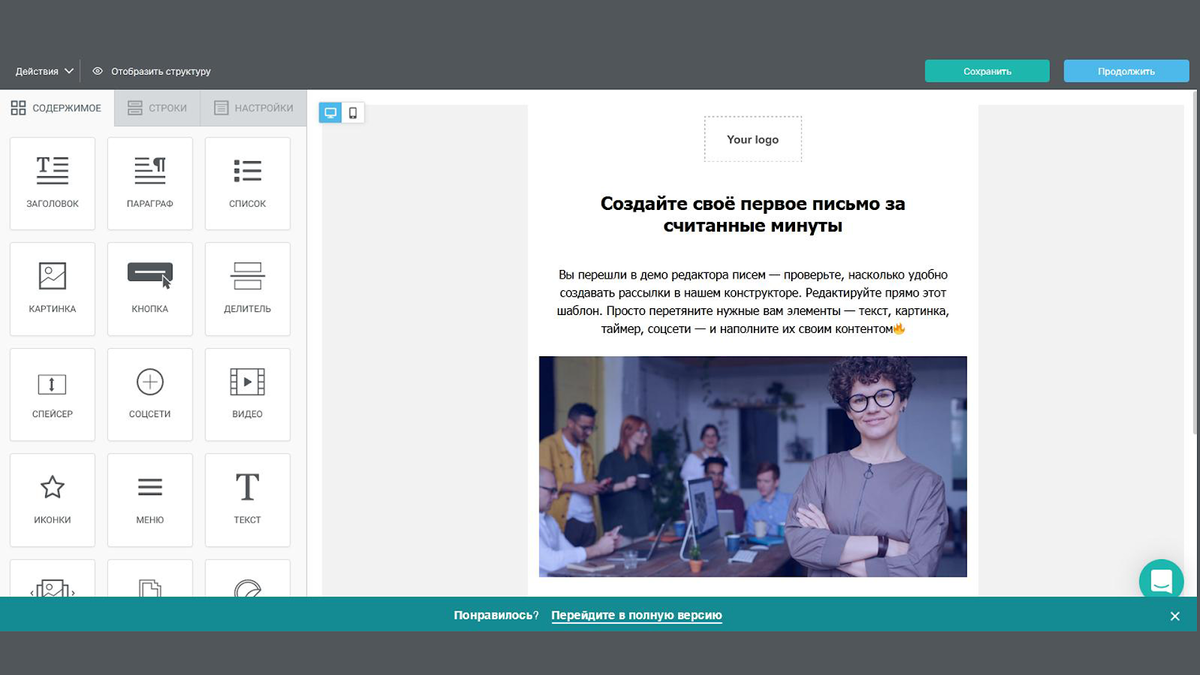This screenshot has height=675, width=1200.
Task: Open the chat support widget
Action: [1161, 581]
